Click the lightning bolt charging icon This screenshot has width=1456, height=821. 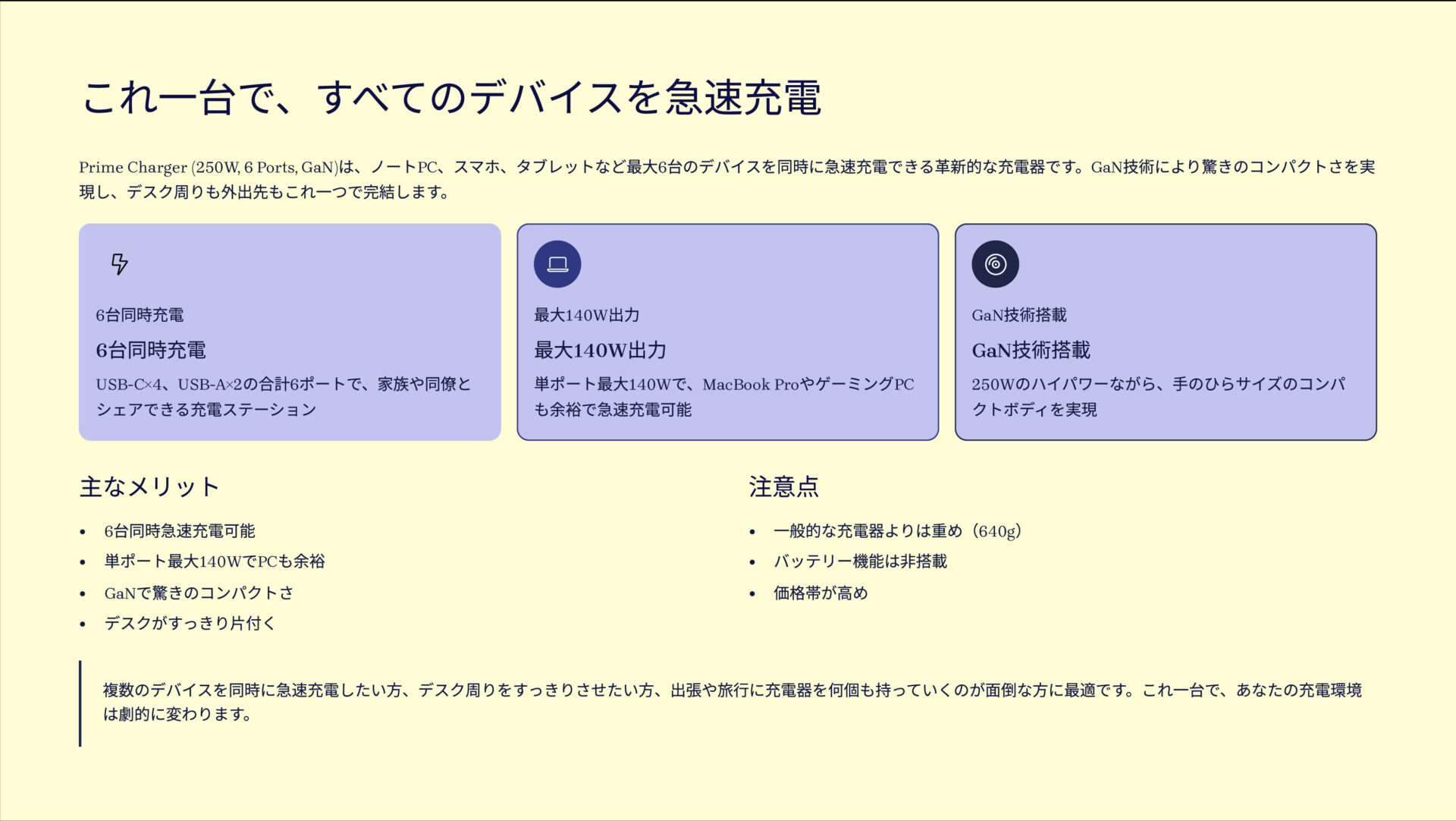coord(119,264)
